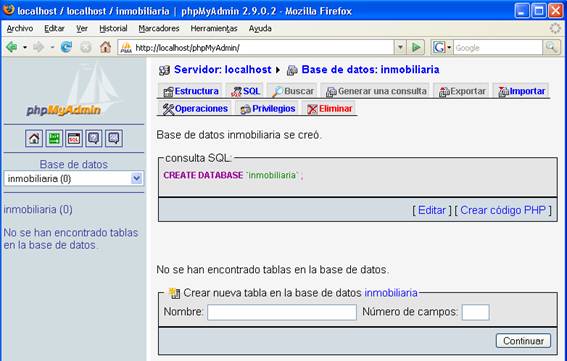
Task: Click the server icon beside Servidor: localhost
Action: click(x=164, y=70)
